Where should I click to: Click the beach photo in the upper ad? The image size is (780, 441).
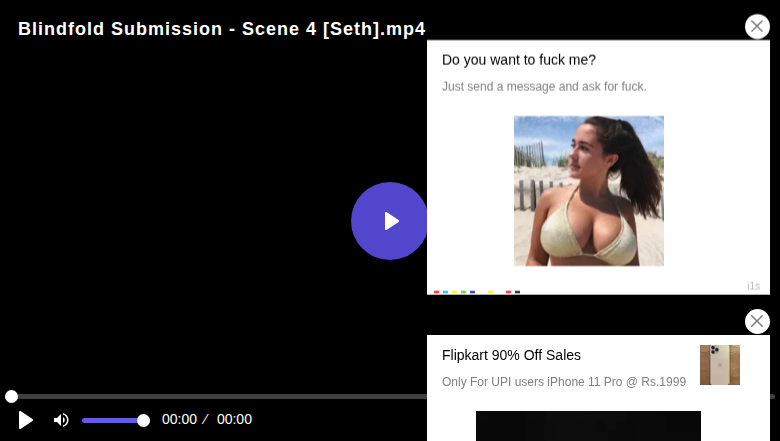[588, 191]
